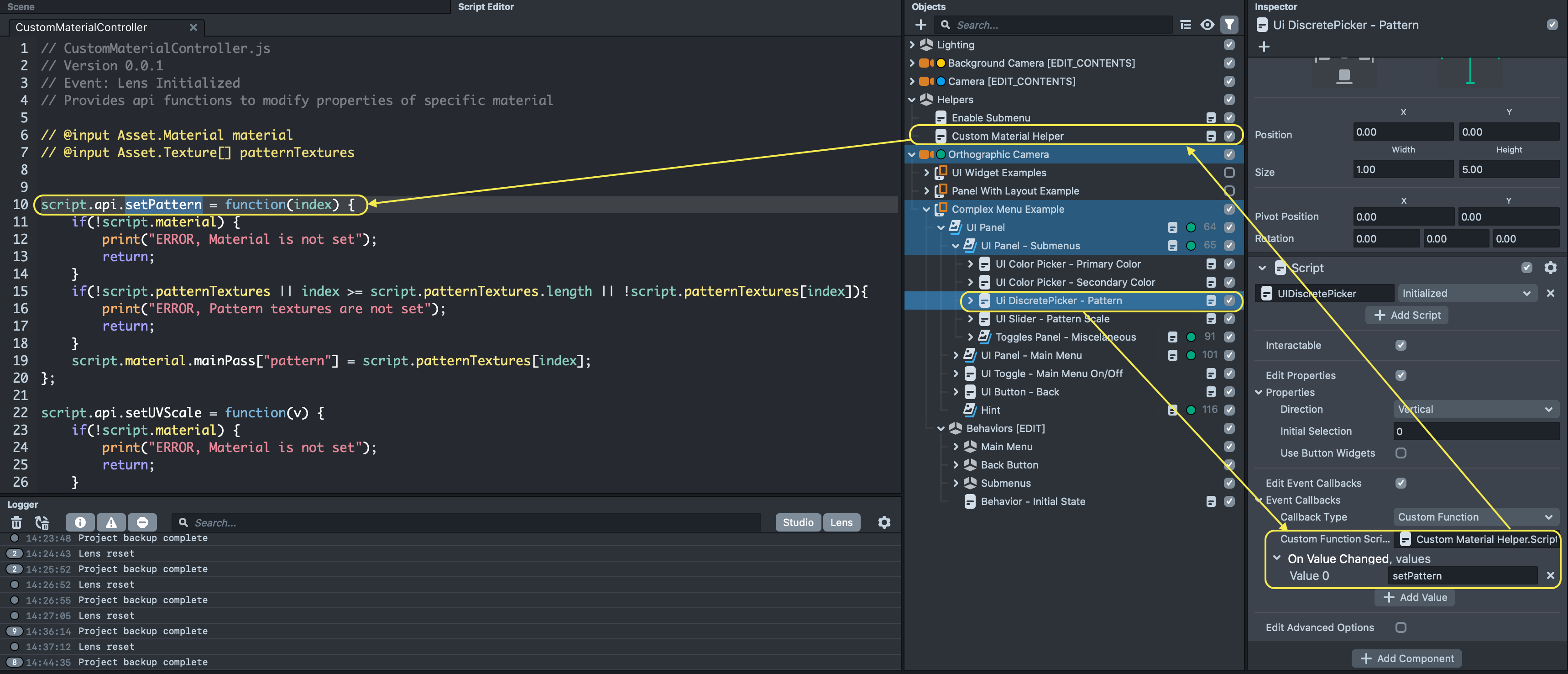This screenshot has width=1568, height=674.
Task: Click the add object plus icon
Action: pyautogui.click(x=920, y=25)
